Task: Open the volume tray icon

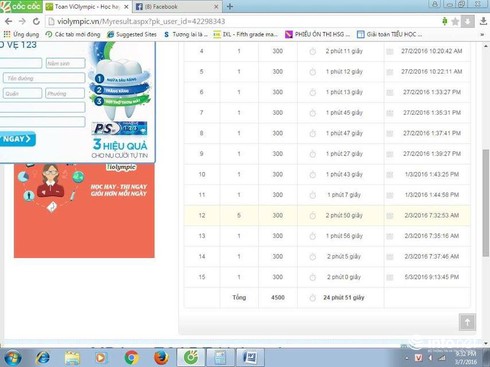Action: click(430, 358)
